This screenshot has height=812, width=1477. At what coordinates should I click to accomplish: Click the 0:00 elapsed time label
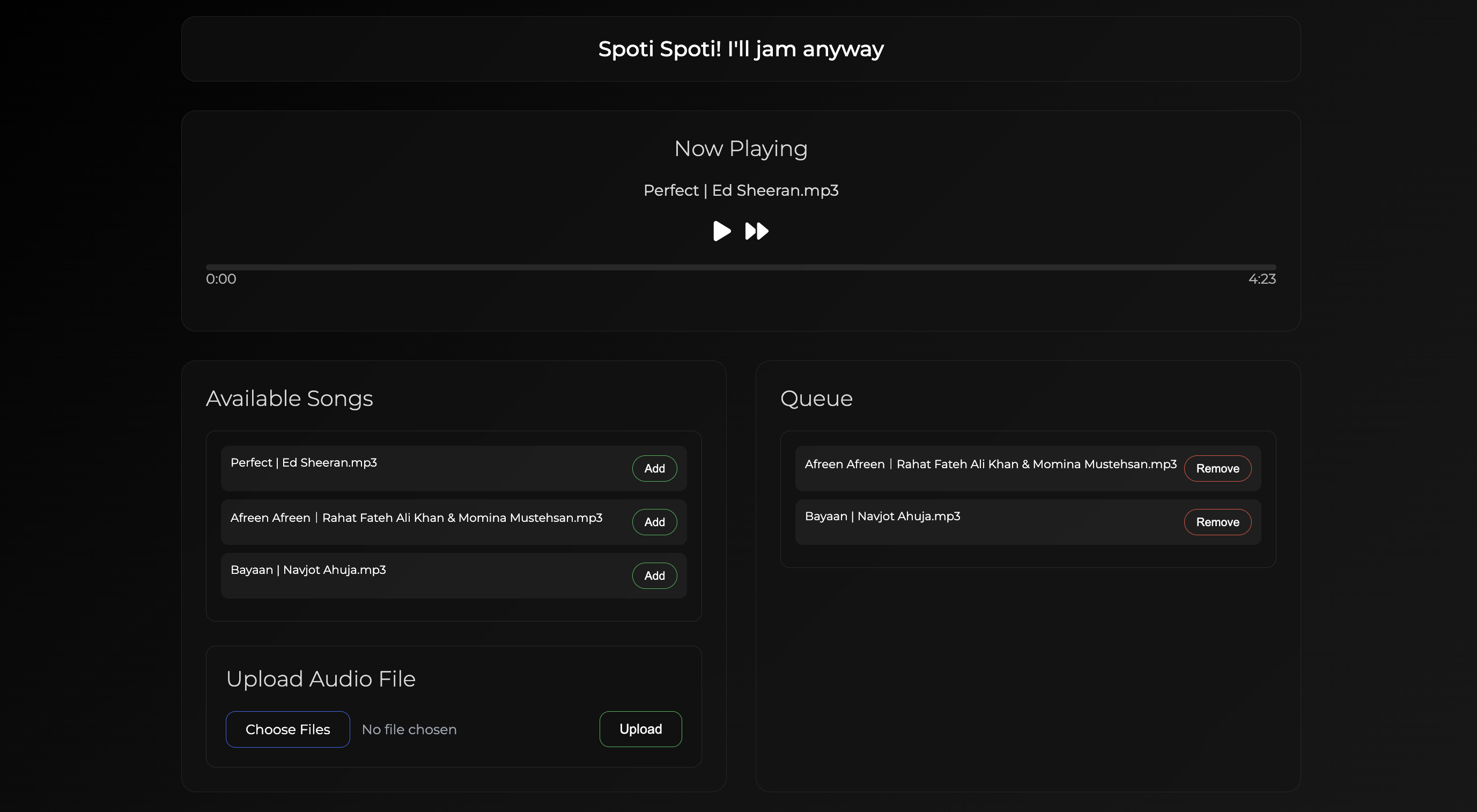pos(221,279)
